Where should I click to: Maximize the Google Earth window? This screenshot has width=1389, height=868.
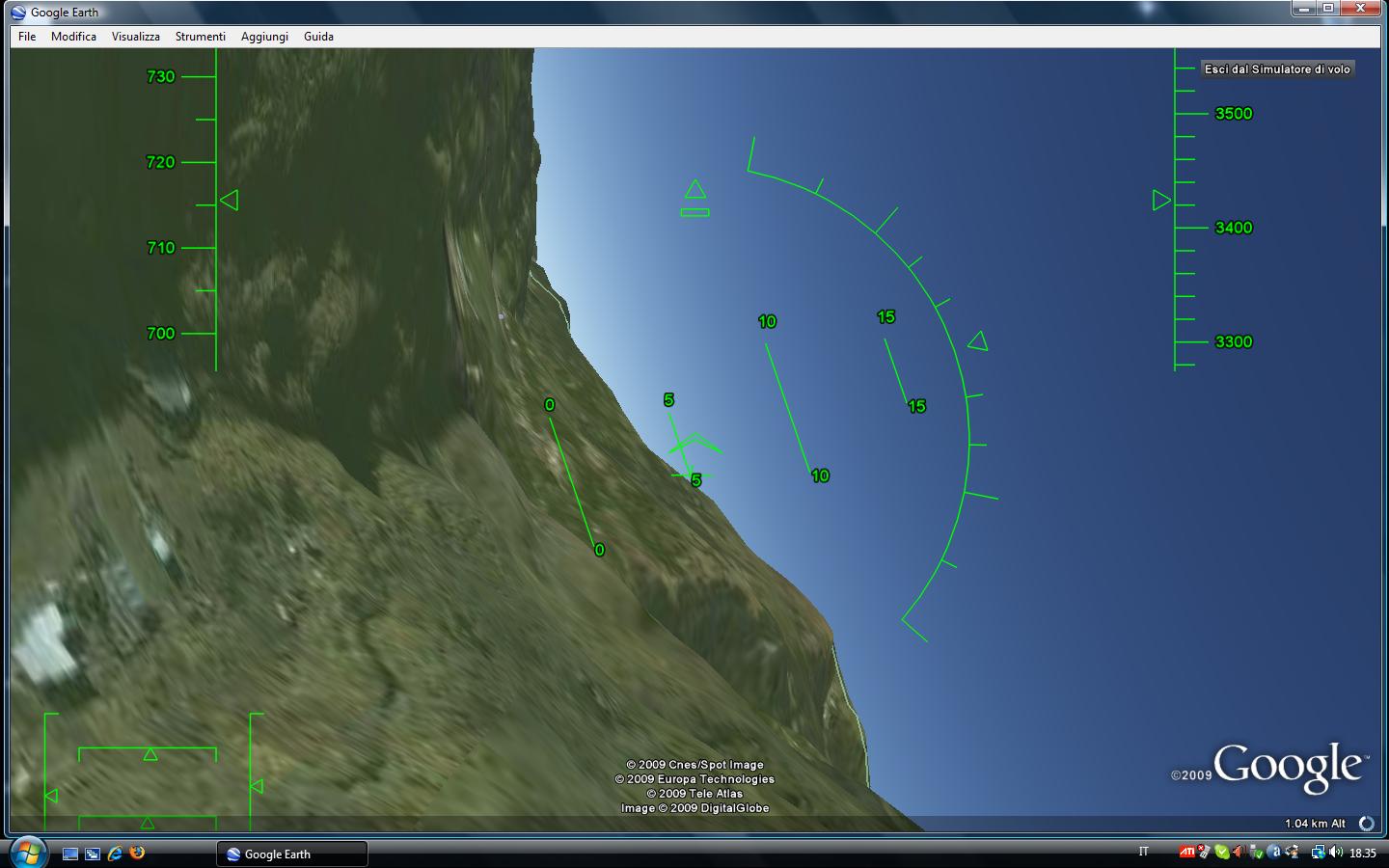(x=1328, y=8)
